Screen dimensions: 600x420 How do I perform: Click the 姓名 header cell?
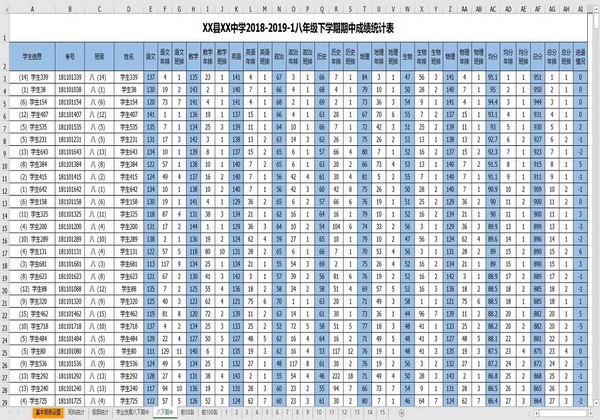(129, 57)
